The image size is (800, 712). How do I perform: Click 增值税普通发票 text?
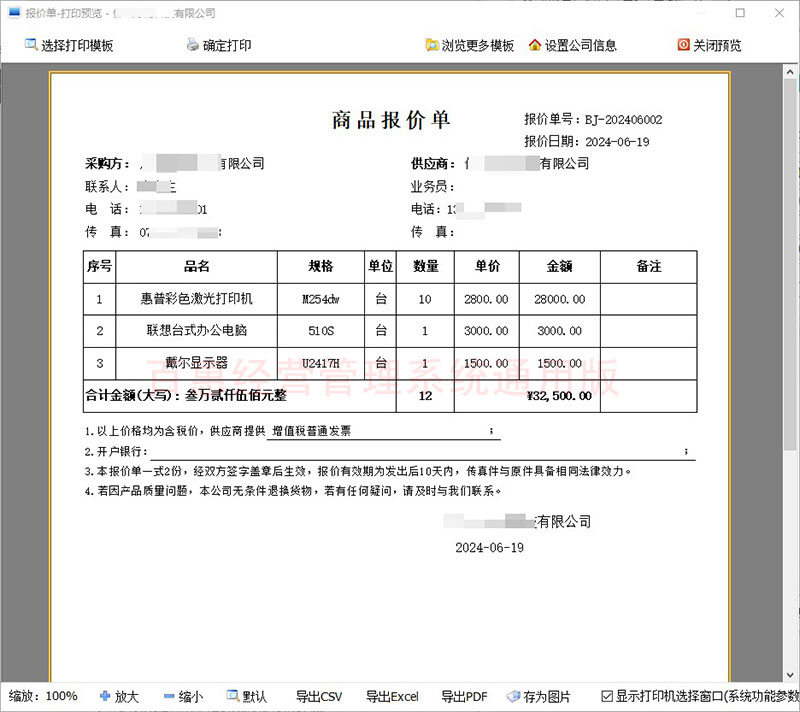coord(311,431)
